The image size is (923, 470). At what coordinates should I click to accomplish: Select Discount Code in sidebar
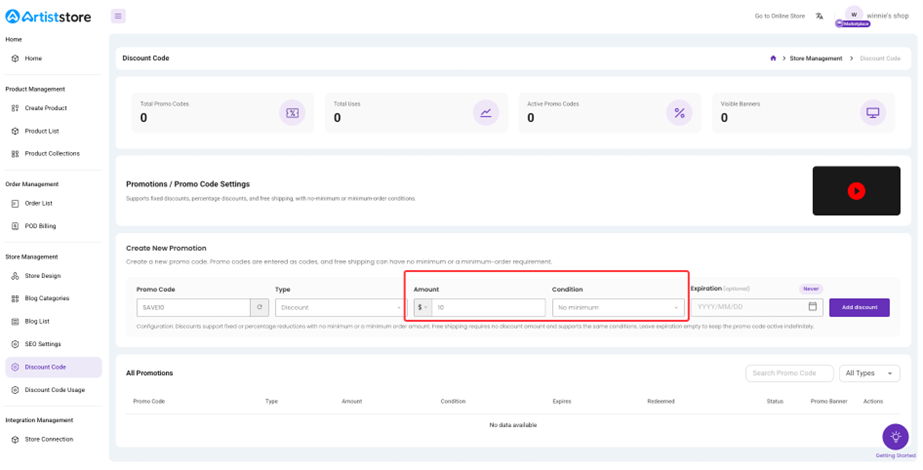53,367
